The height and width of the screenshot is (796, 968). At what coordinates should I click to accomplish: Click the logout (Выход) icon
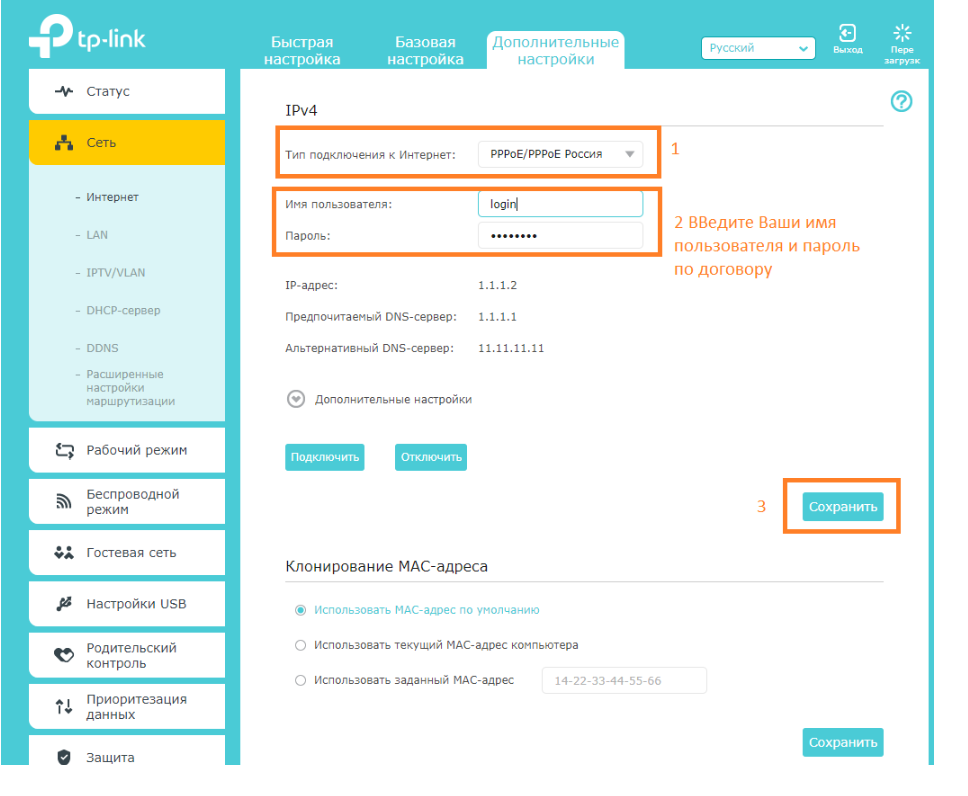point(847,33)
